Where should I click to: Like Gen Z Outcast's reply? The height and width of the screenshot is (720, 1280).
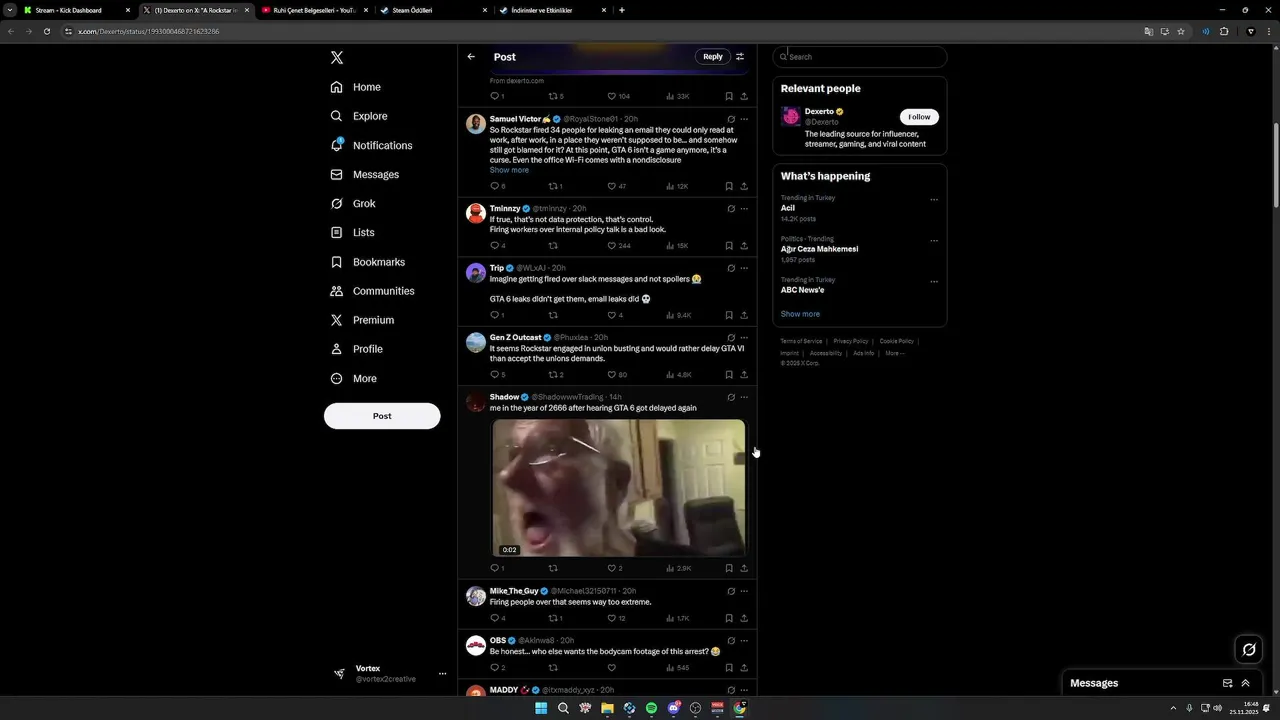click(612, 375)
